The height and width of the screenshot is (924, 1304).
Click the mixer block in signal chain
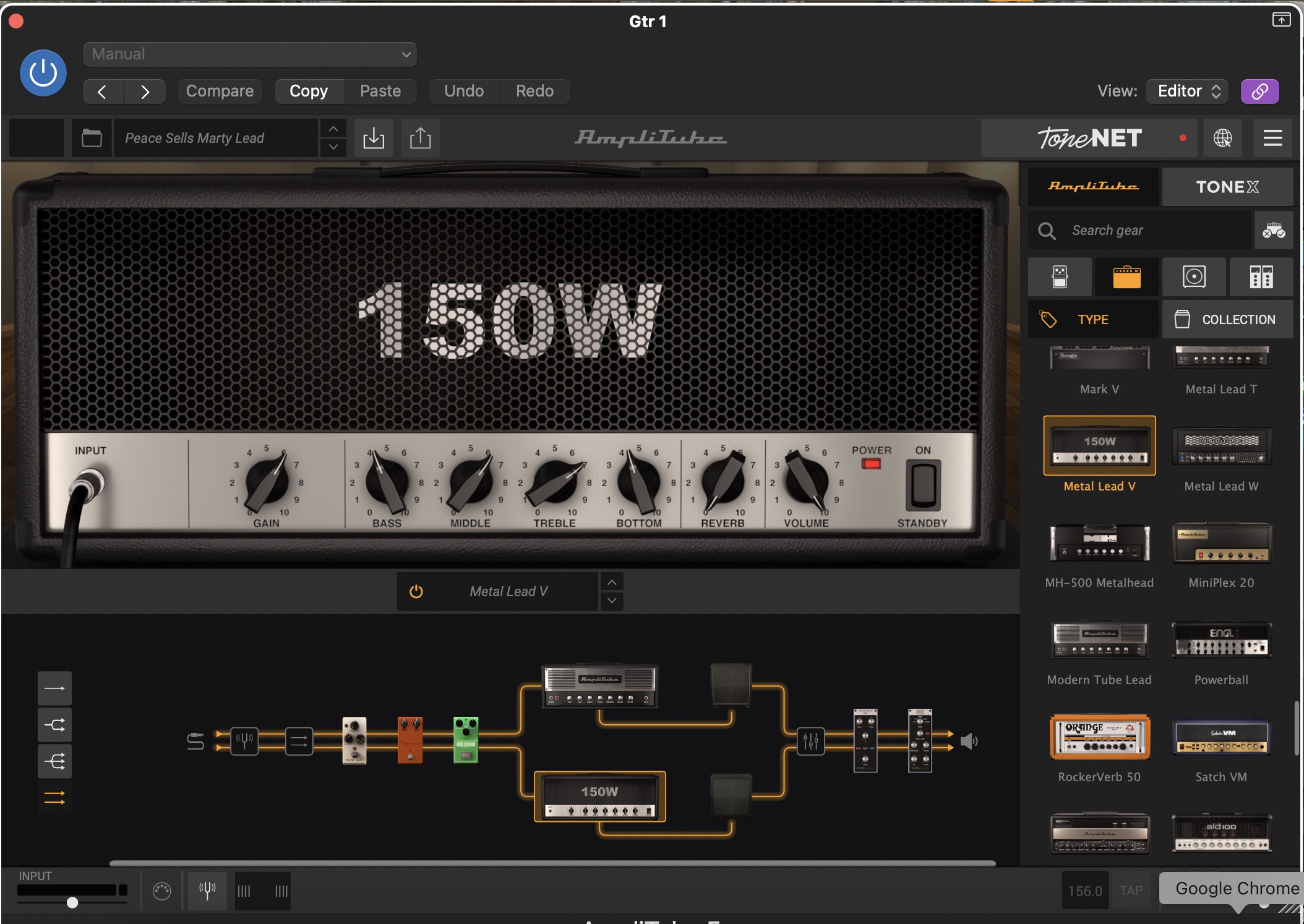coord(810,741)
